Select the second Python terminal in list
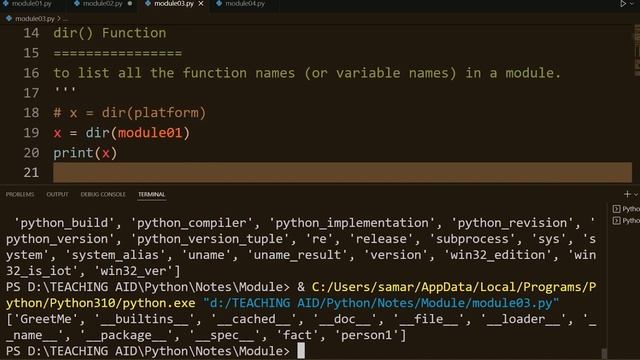The width and height of the screenshot is (640, 360). 626,221
